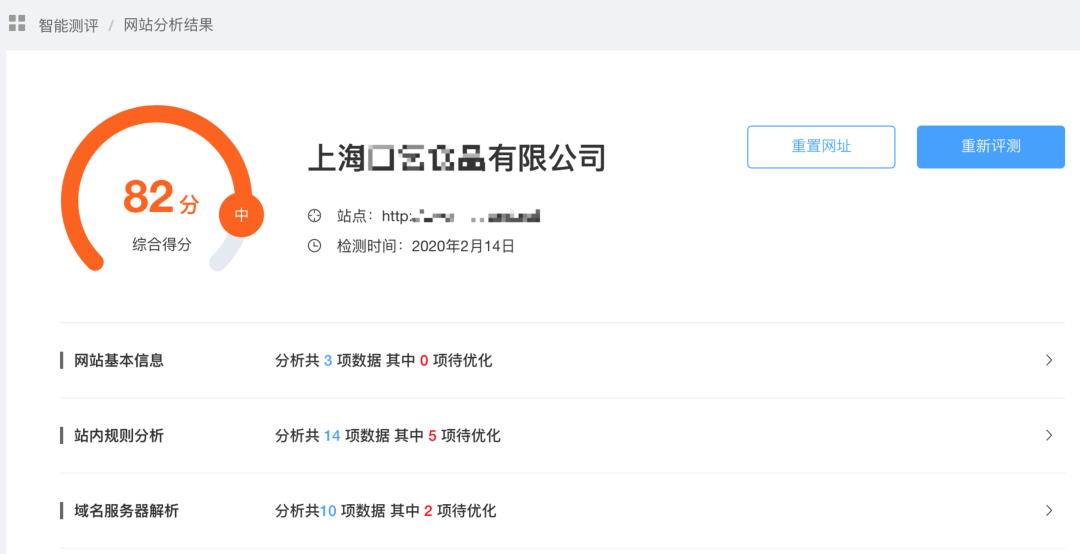Click the orange 中 rating badge
Image resolution: width=1080 pixels, height=554 pixels.
coord(241,215)
